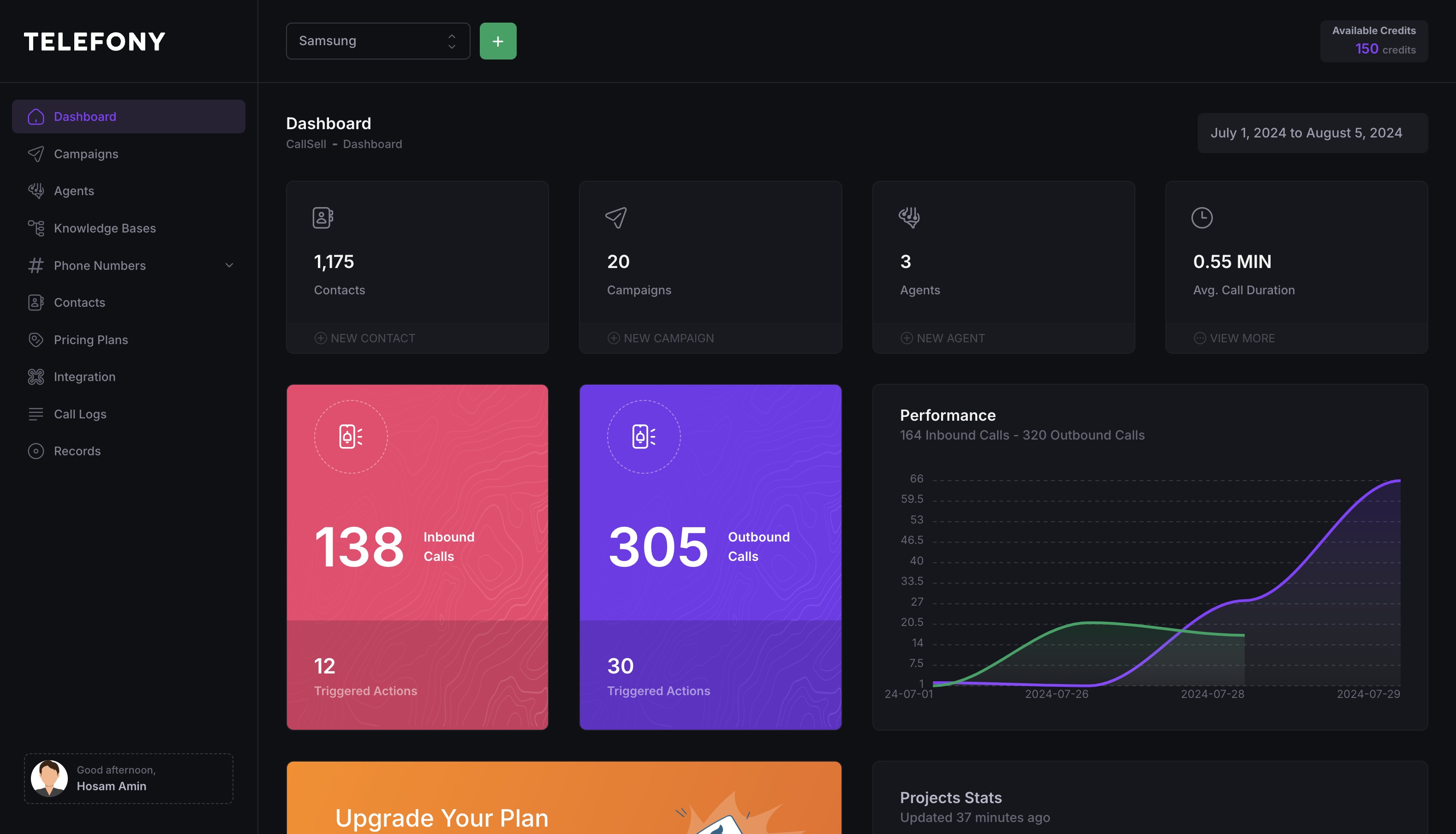Open the Samsung workspace dropdown
This screenshot has height=834, width=1456.
(x=377, y=41)
